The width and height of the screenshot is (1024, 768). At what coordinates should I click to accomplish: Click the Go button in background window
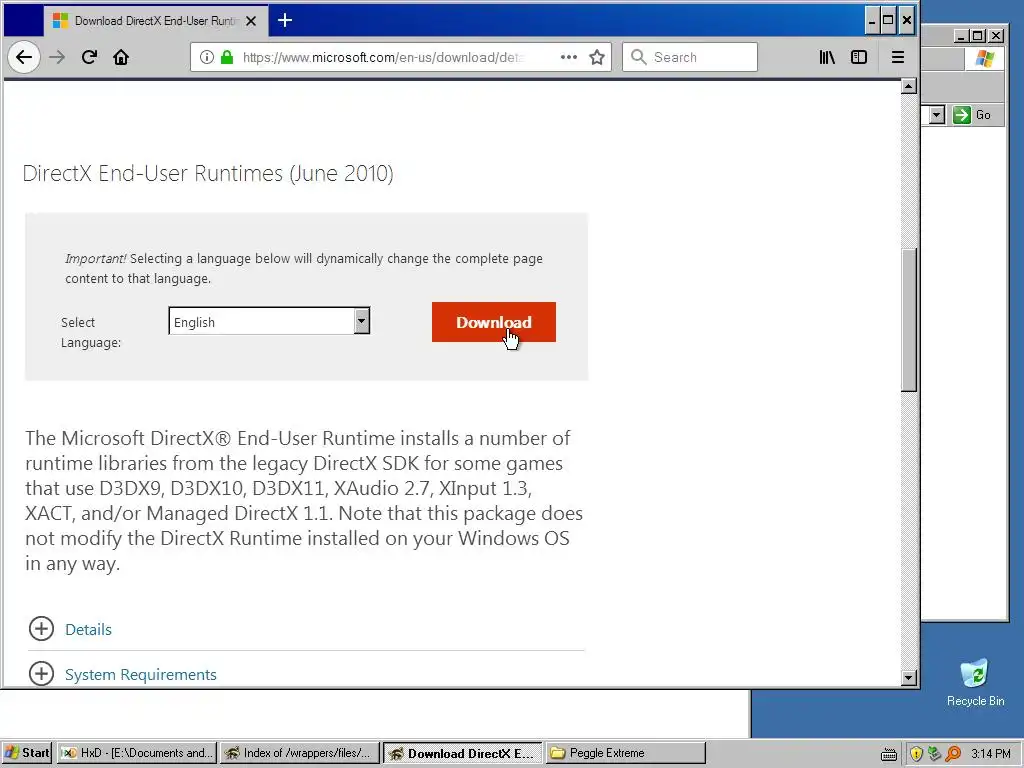972,116
